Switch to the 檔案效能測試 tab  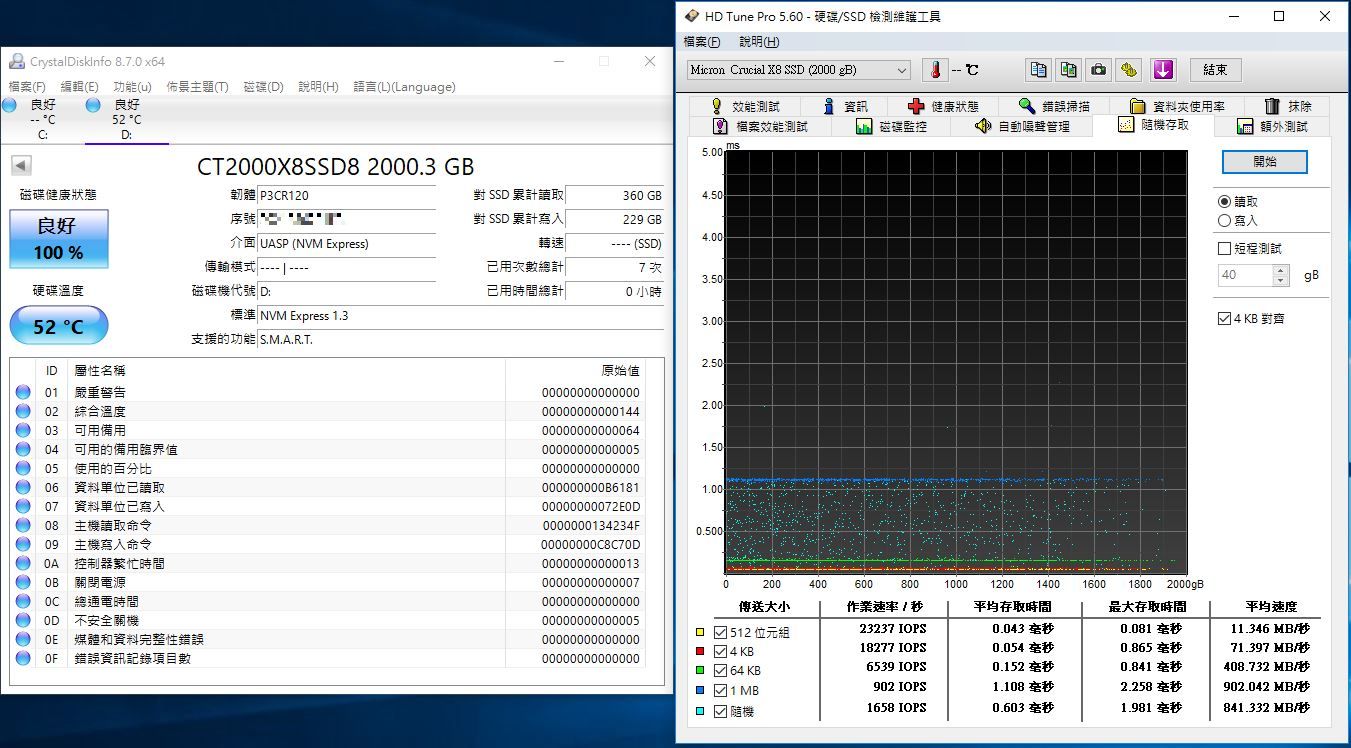759,126
